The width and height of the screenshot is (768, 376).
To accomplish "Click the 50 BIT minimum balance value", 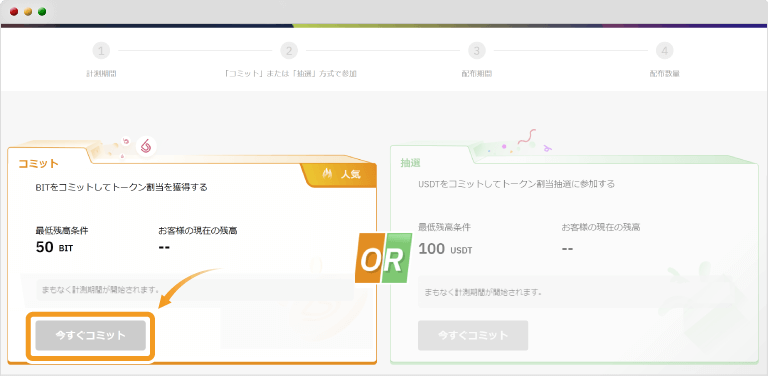I will point(54,247).
